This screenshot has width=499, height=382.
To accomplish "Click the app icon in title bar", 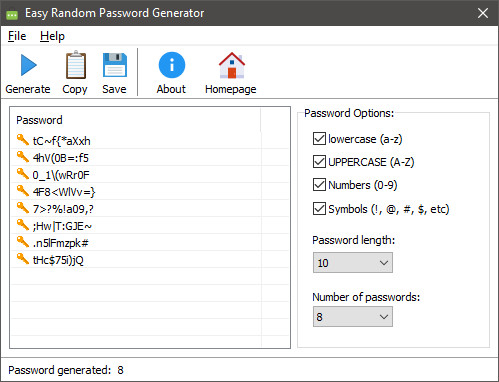I will pos(12,14).
